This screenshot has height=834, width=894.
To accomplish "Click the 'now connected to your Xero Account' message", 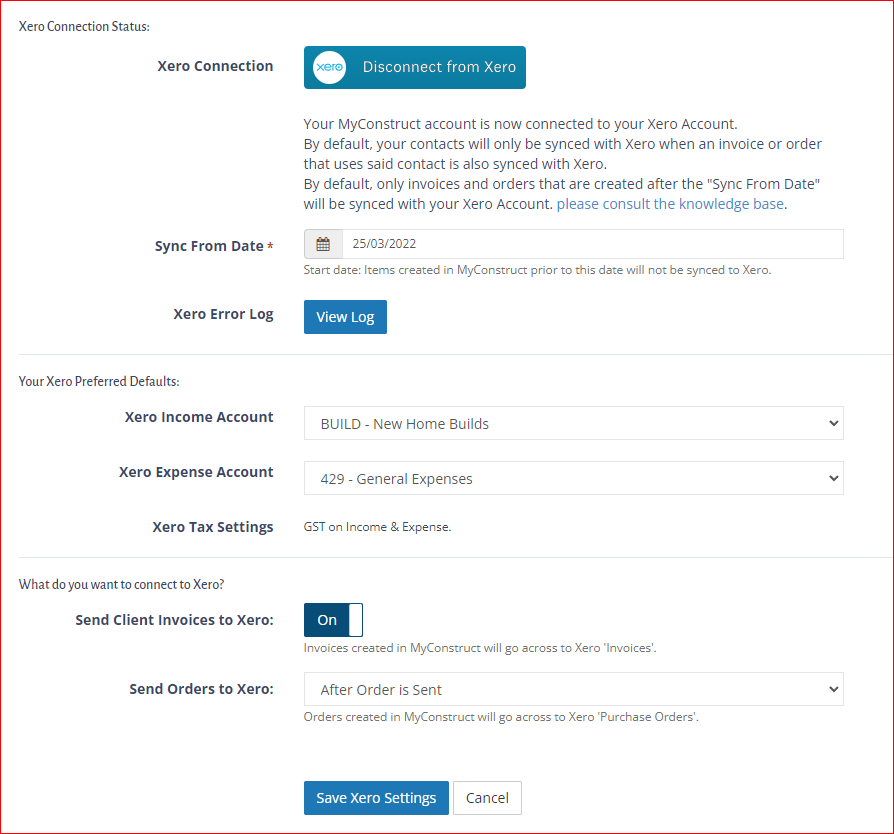I will 520,124.
